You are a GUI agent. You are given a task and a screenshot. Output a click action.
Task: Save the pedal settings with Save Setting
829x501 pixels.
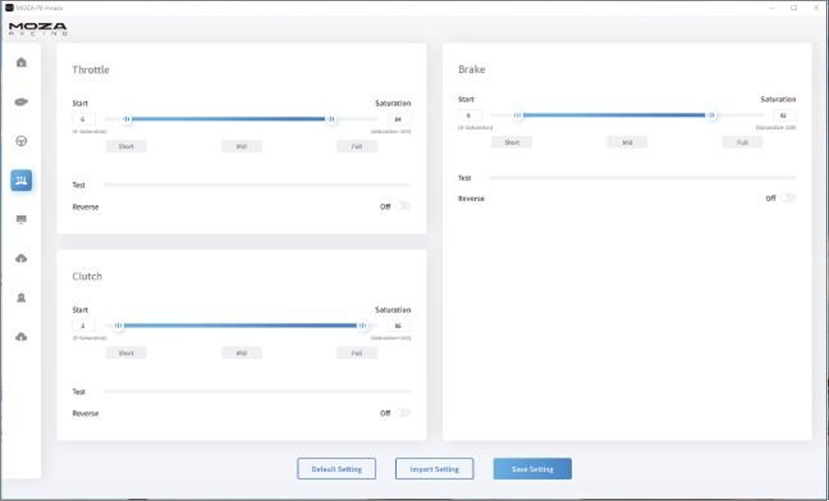pyautogui.click(x=532, y=469)
